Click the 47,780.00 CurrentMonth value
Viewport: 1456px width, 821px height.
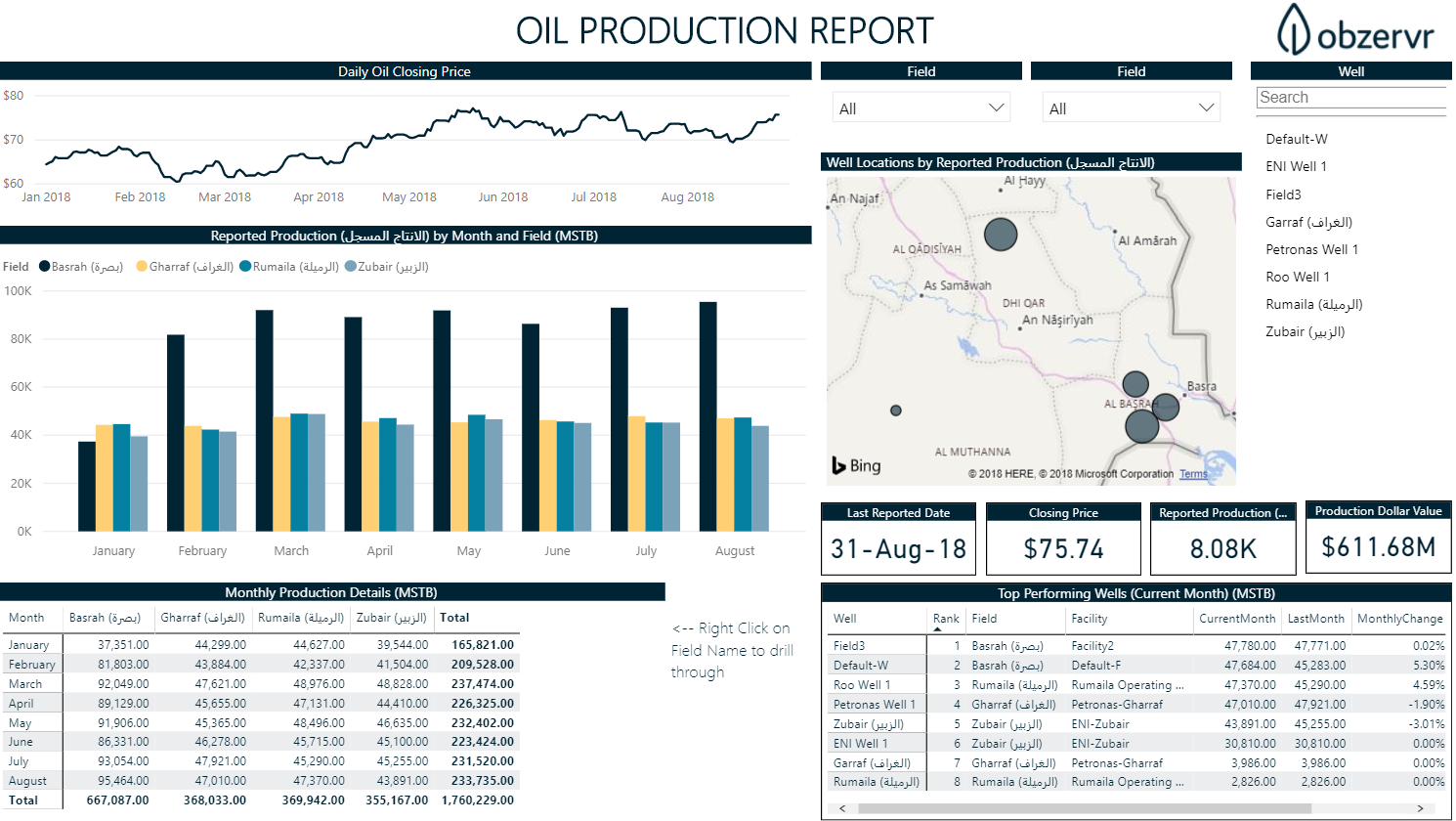point(1250,646)
